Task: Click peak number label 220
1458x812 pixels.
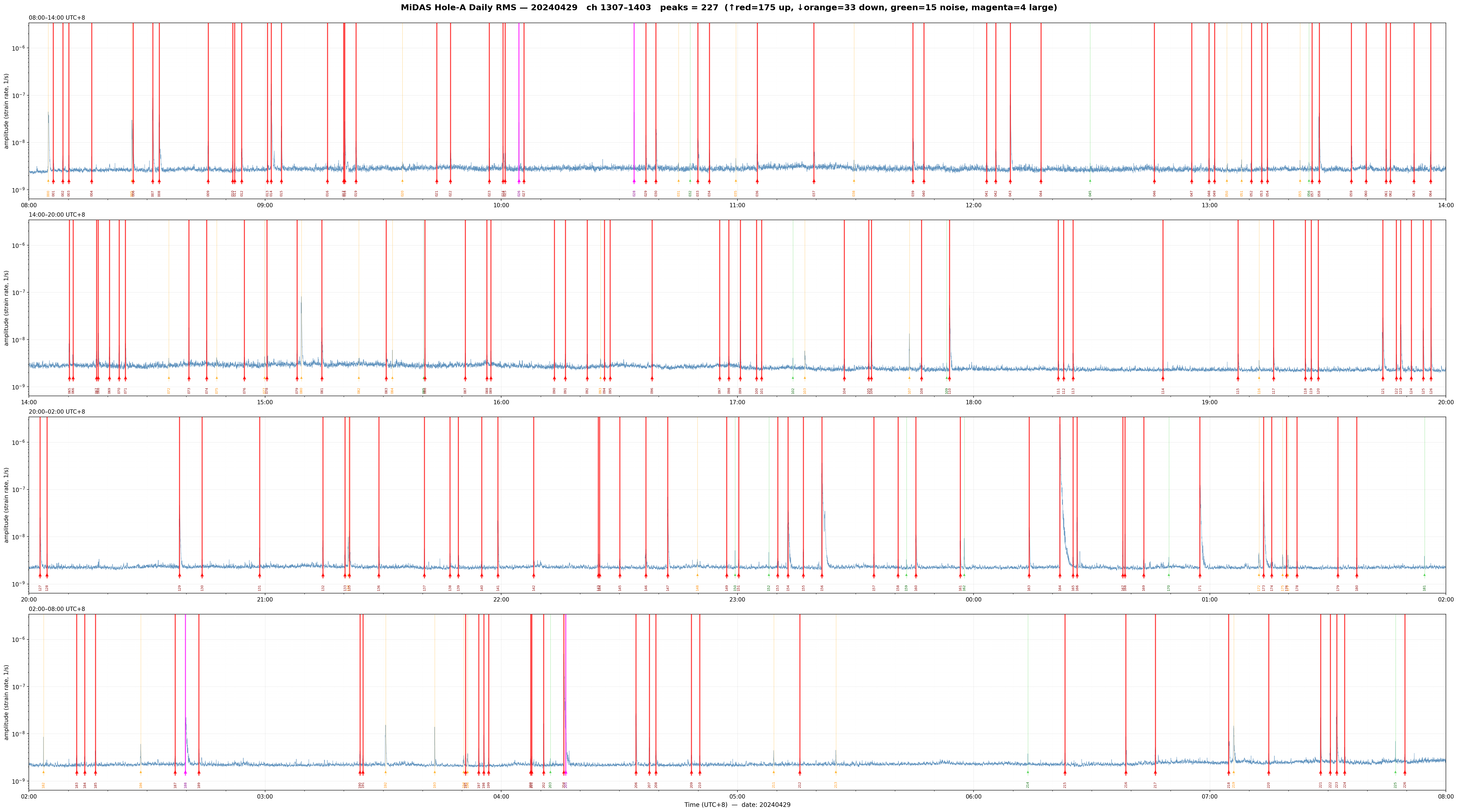Action: [1269, 785]
